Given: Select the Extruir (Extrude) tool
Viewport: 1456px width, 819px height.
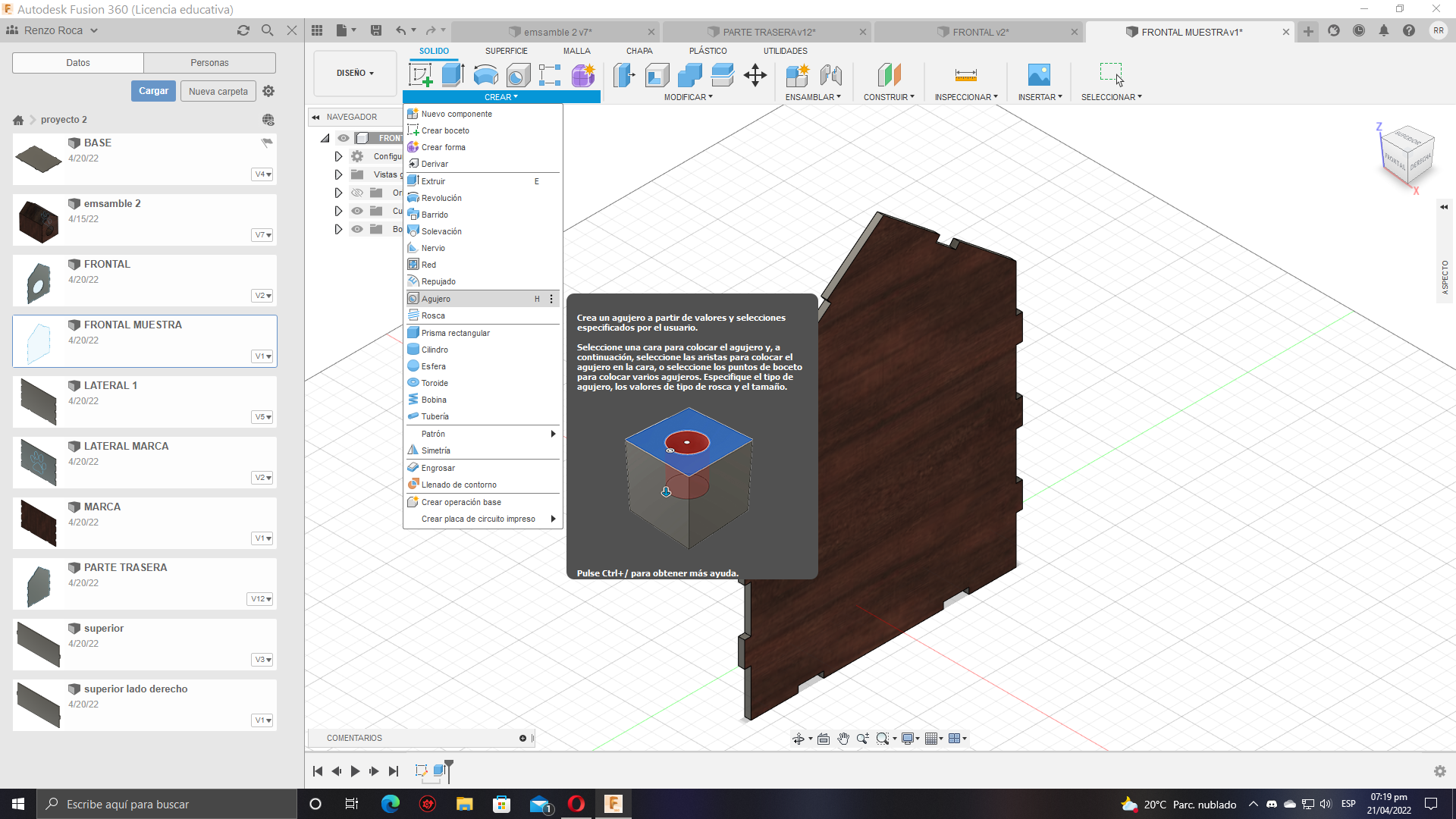Looking at the screenshot, I should (x=433, y=180).
